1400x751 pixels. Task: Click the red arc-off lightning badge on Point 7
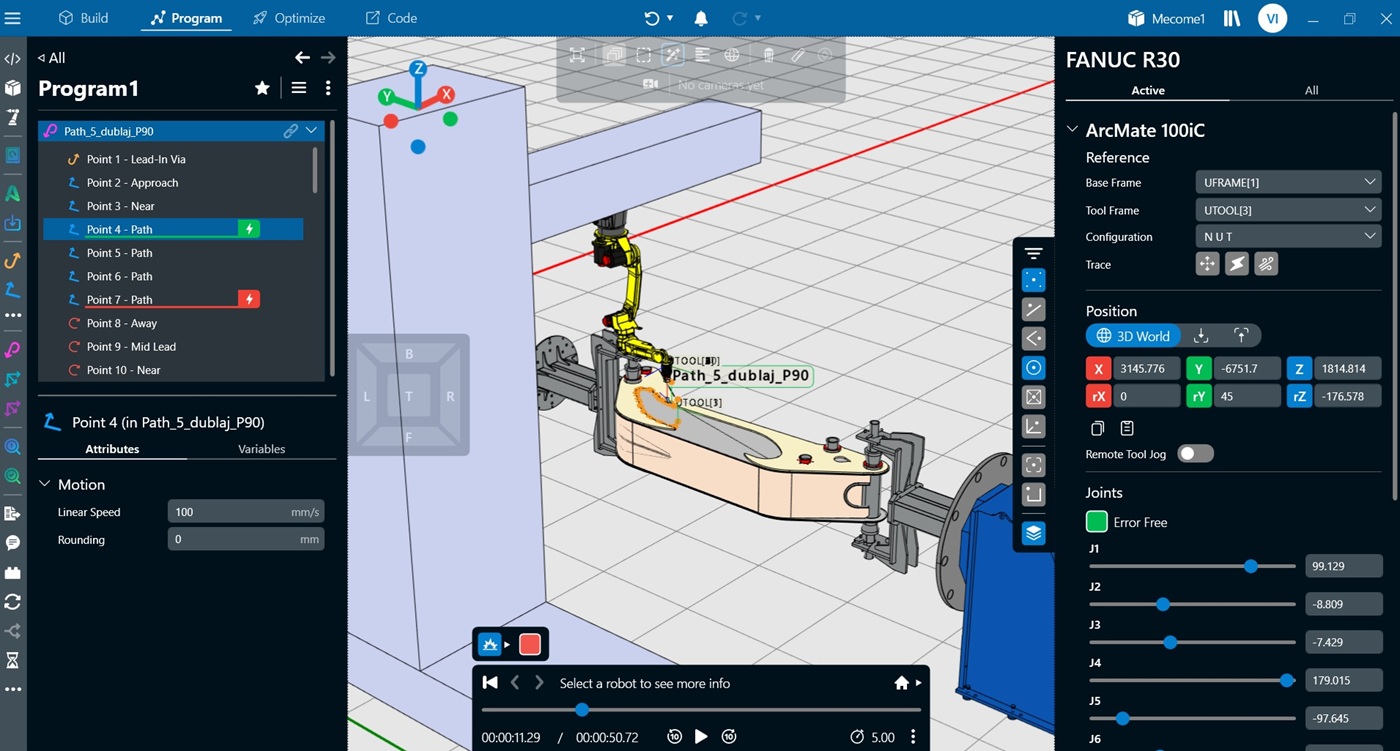[x=249, y=299]
